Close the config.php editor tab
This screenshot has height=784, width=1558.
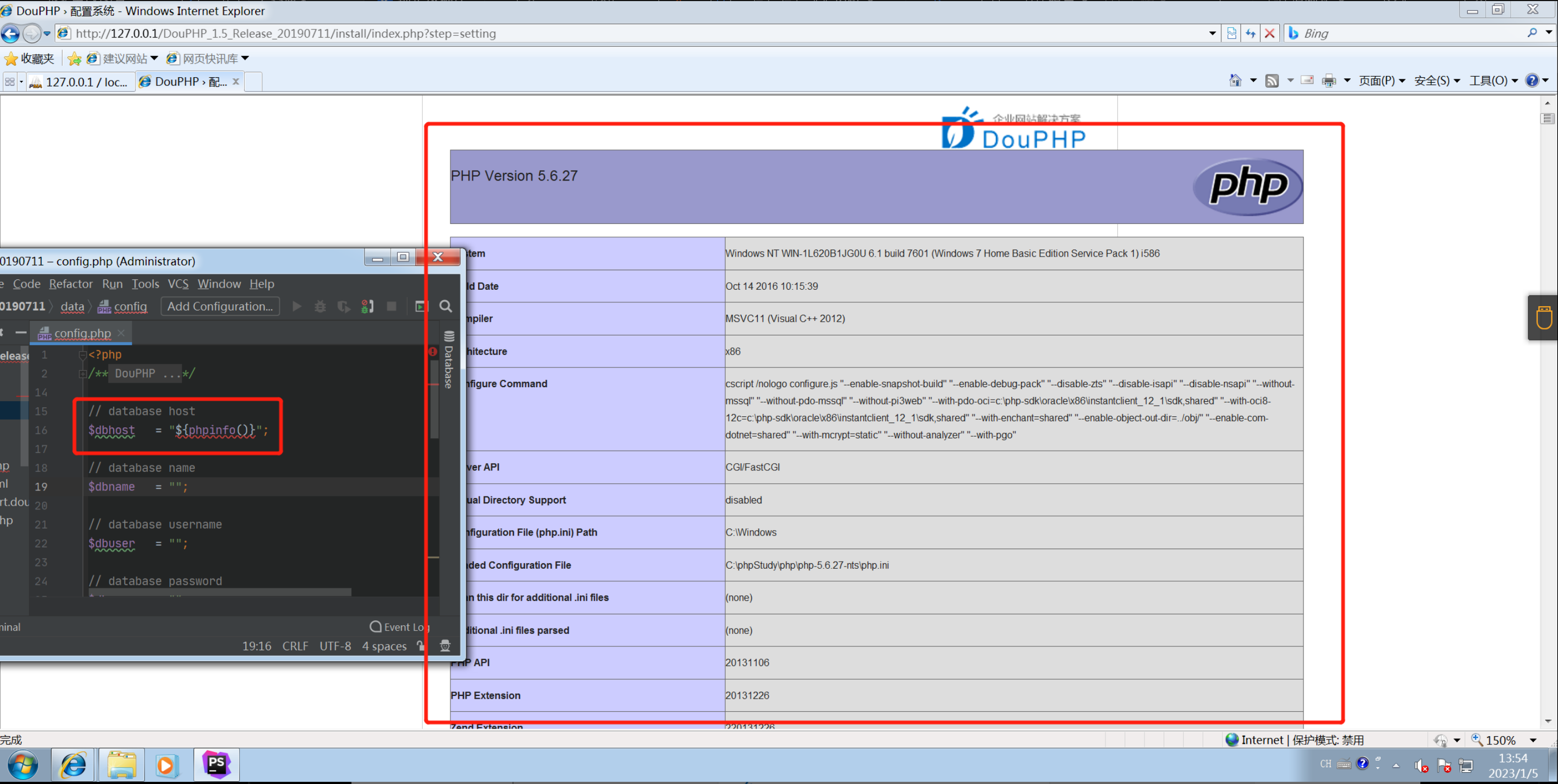click(121, 333)
